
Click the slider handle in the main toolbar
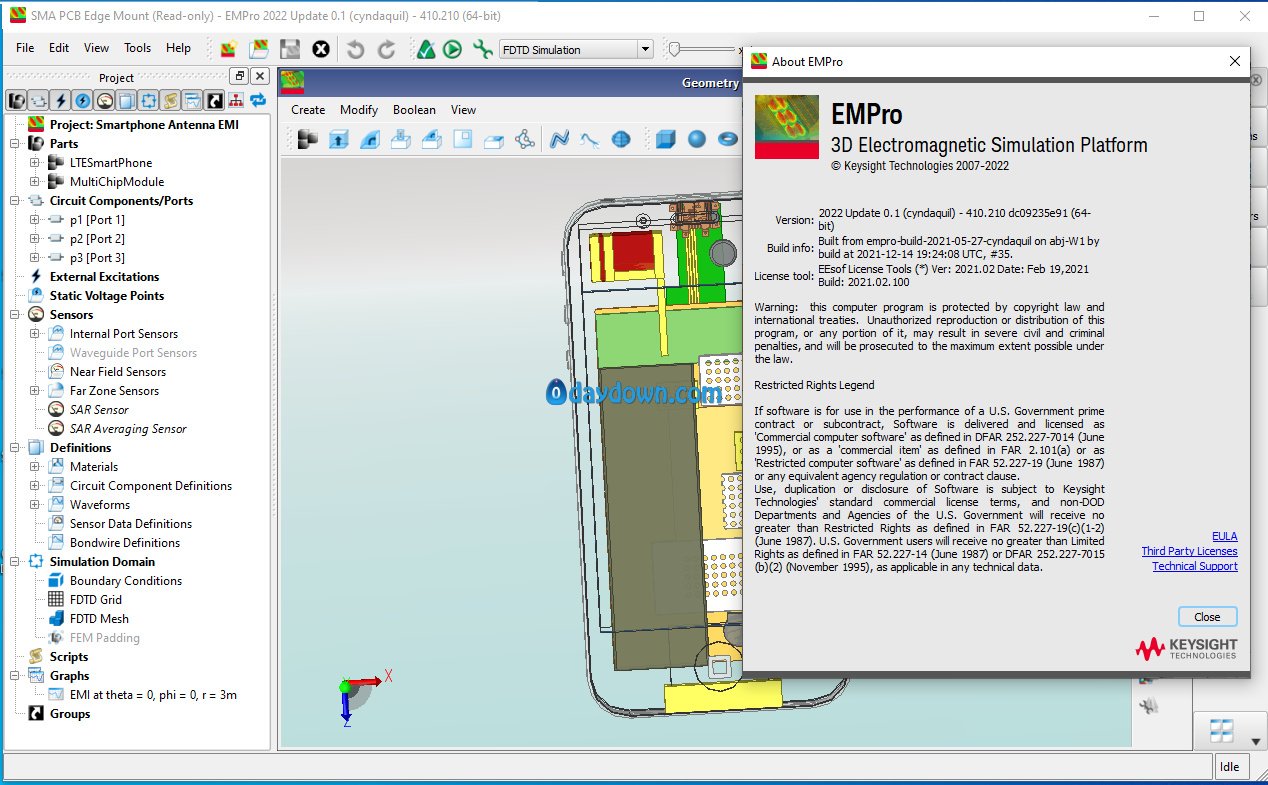[674, 49]
